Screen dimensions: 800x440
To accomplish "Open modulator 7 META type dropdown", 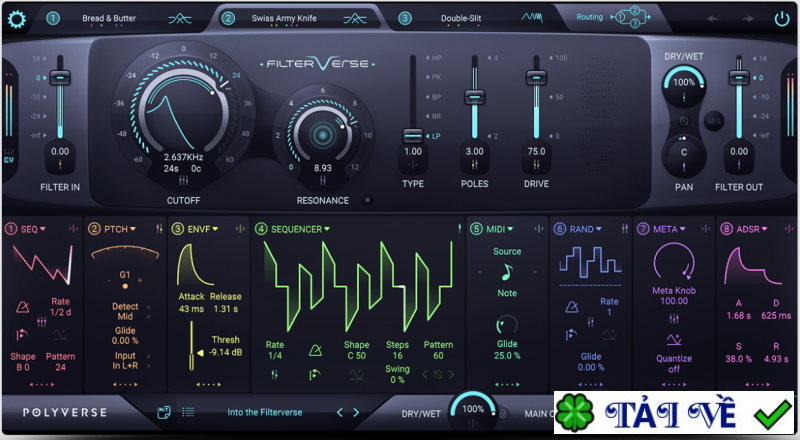I will click(669, 229).
